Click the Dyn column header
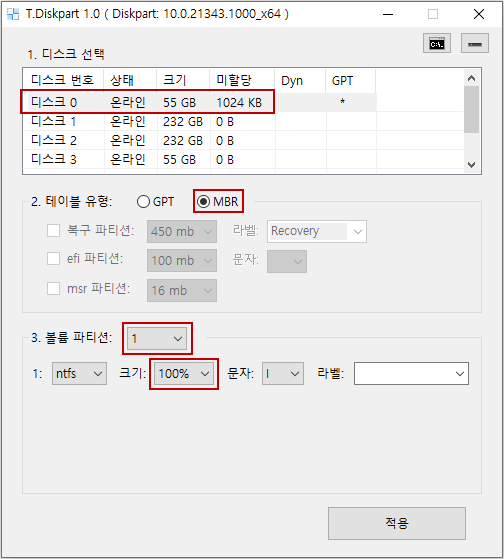504x559 pixels. tap(300, 81)
